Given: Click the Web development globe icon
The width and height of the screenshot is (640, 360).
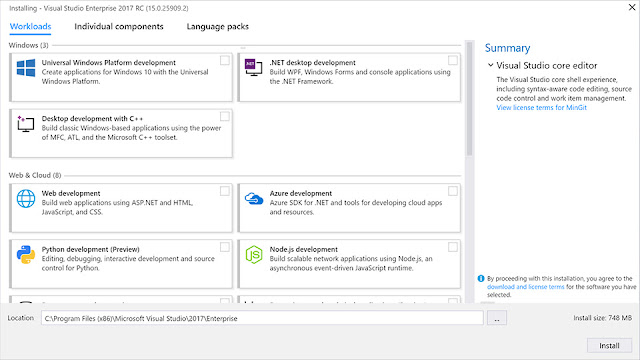Looking at the screenshot, I should click(x=26, y=199).
